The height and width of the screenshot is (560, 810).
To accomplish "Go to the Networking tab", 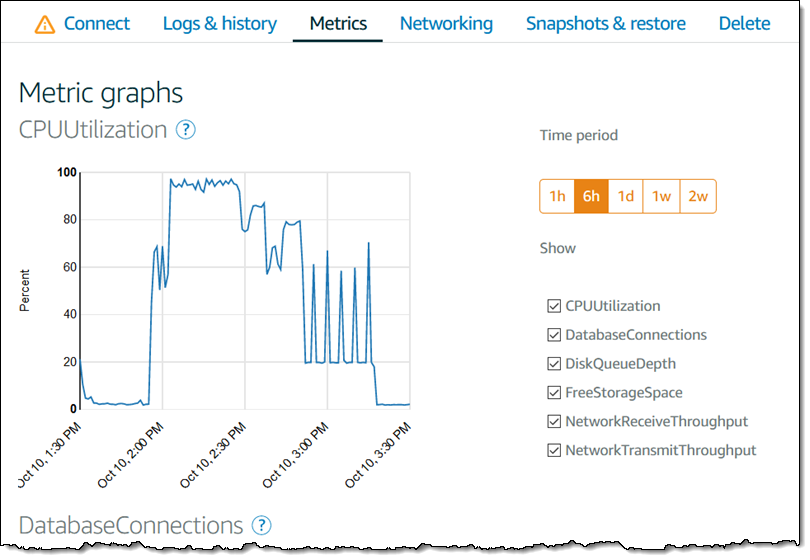I will pyautogui.click(x=446, y=23).
